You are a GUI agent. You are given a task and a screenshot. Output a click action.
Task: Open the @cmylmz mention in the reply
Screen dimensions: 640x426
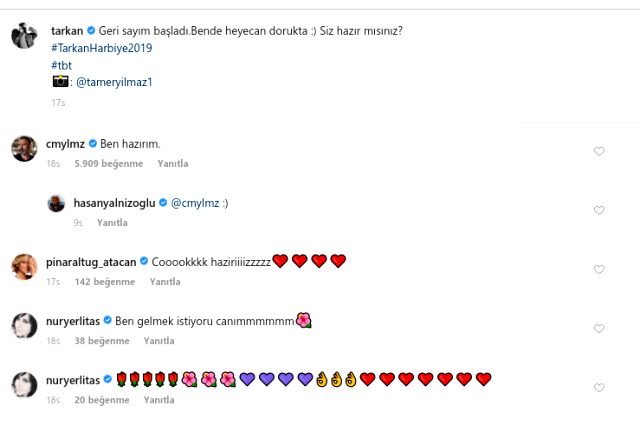coord(195,203)
